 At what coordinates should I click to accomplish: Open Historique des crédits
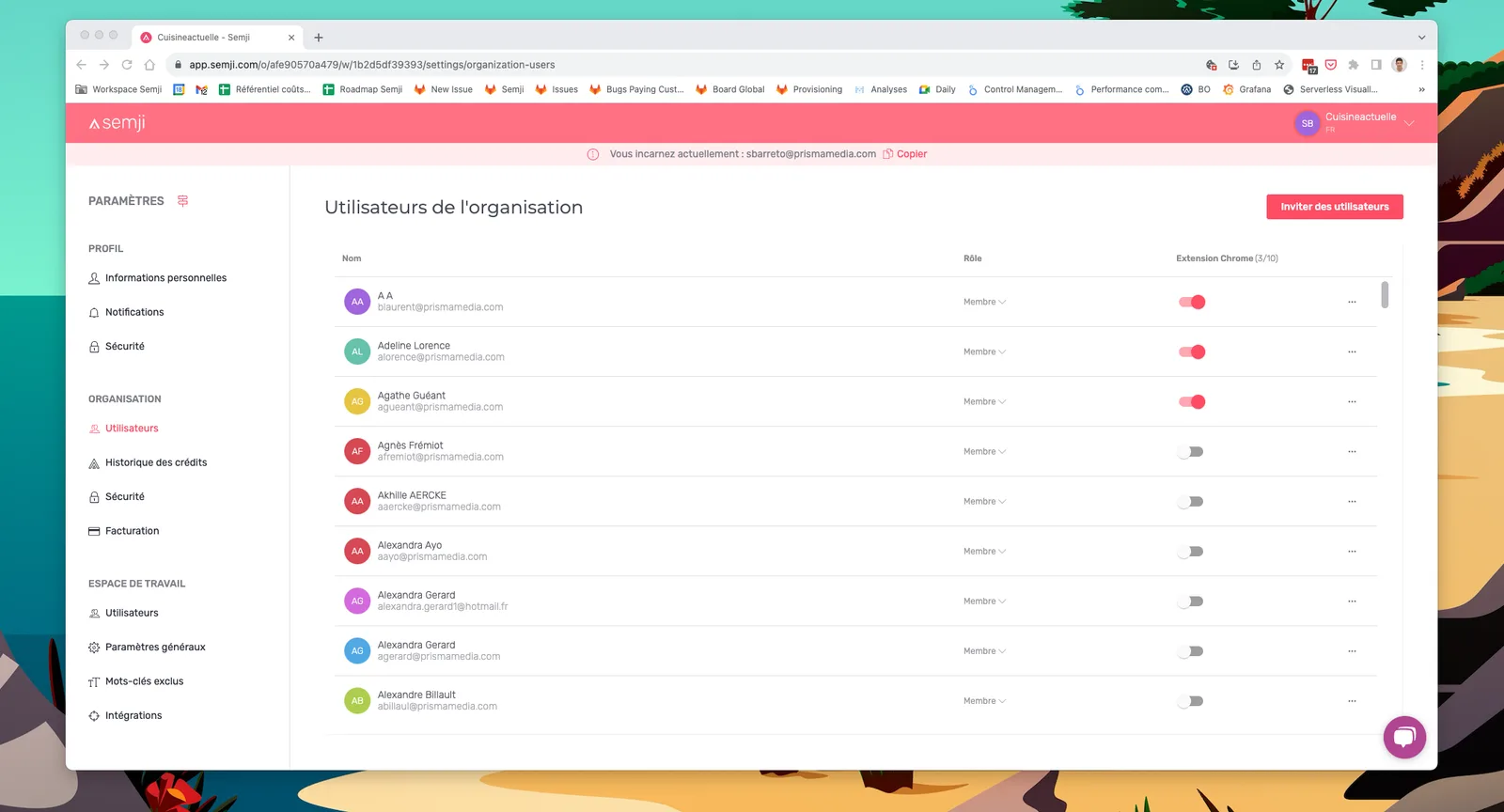(x=148, y=462)
